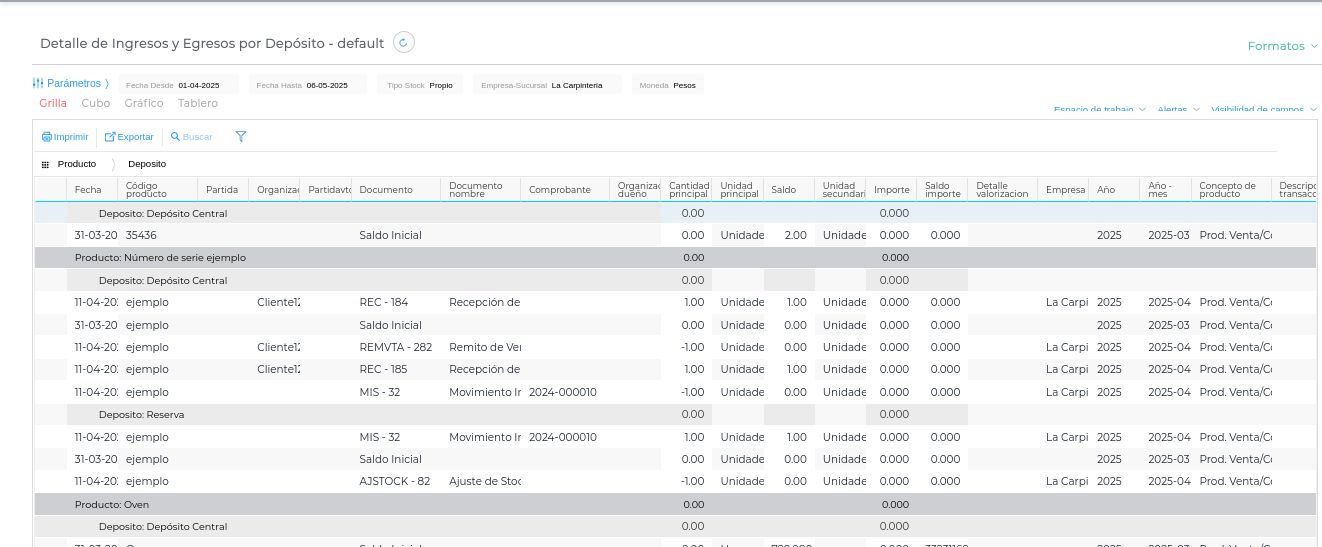
Task: Click the grouping grid icon beside Producto
Action: tap(45, 164)
